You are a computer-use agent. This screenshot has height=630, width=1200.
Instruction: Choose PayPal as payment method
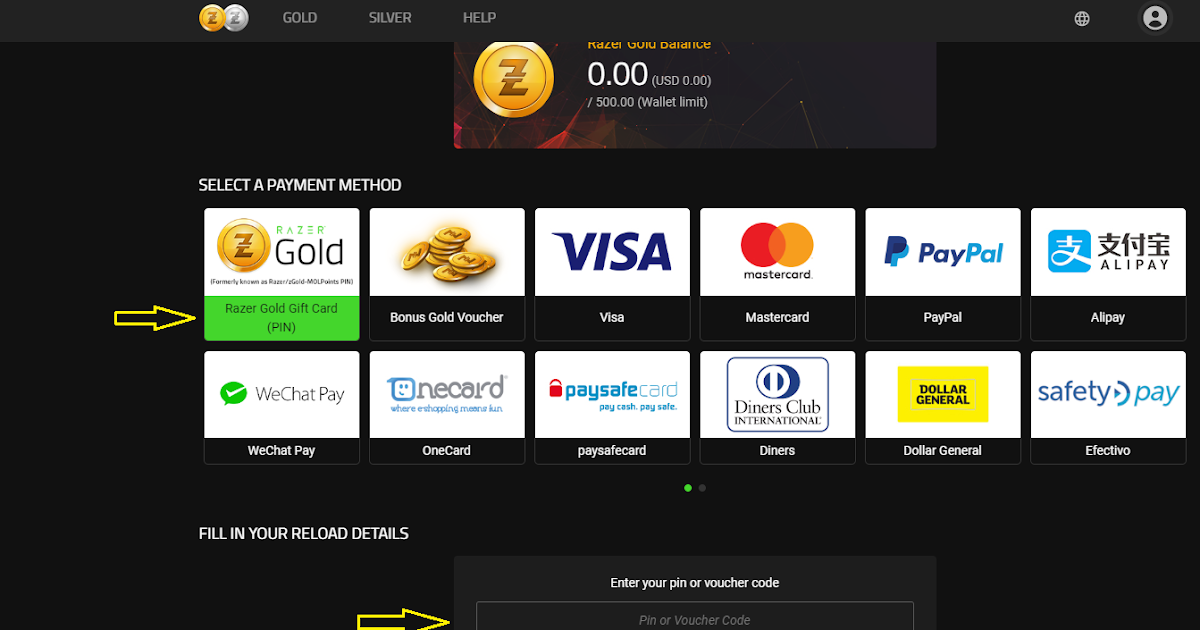[x=943, y=274]
